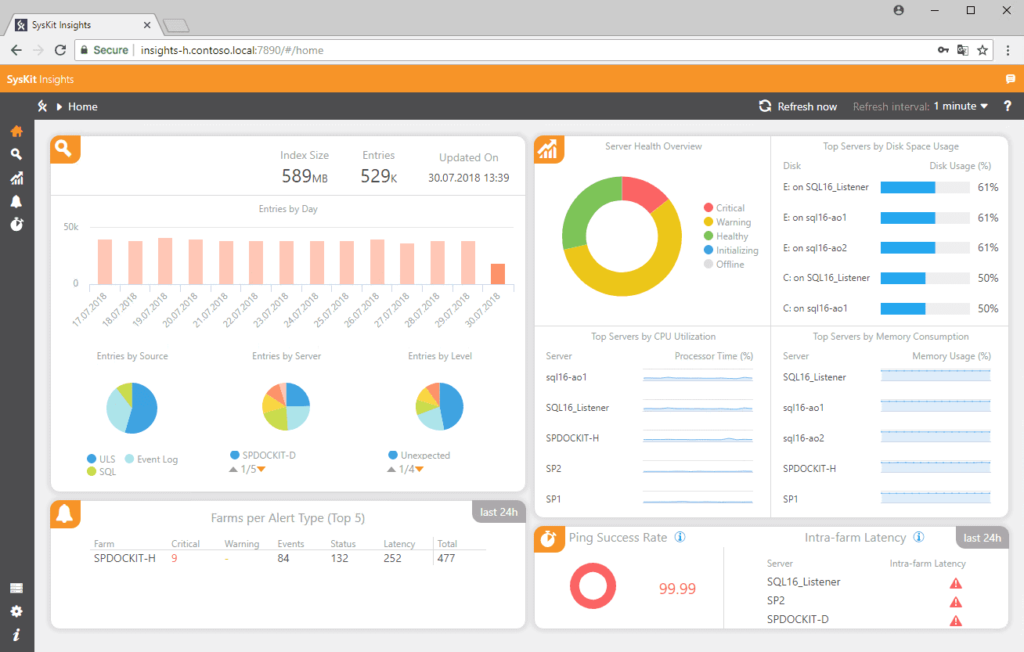This screenshot has width=1024, height=652.
Task: Open the stopwatch monitoring icon in the sidebar
Action: (16, 224)
